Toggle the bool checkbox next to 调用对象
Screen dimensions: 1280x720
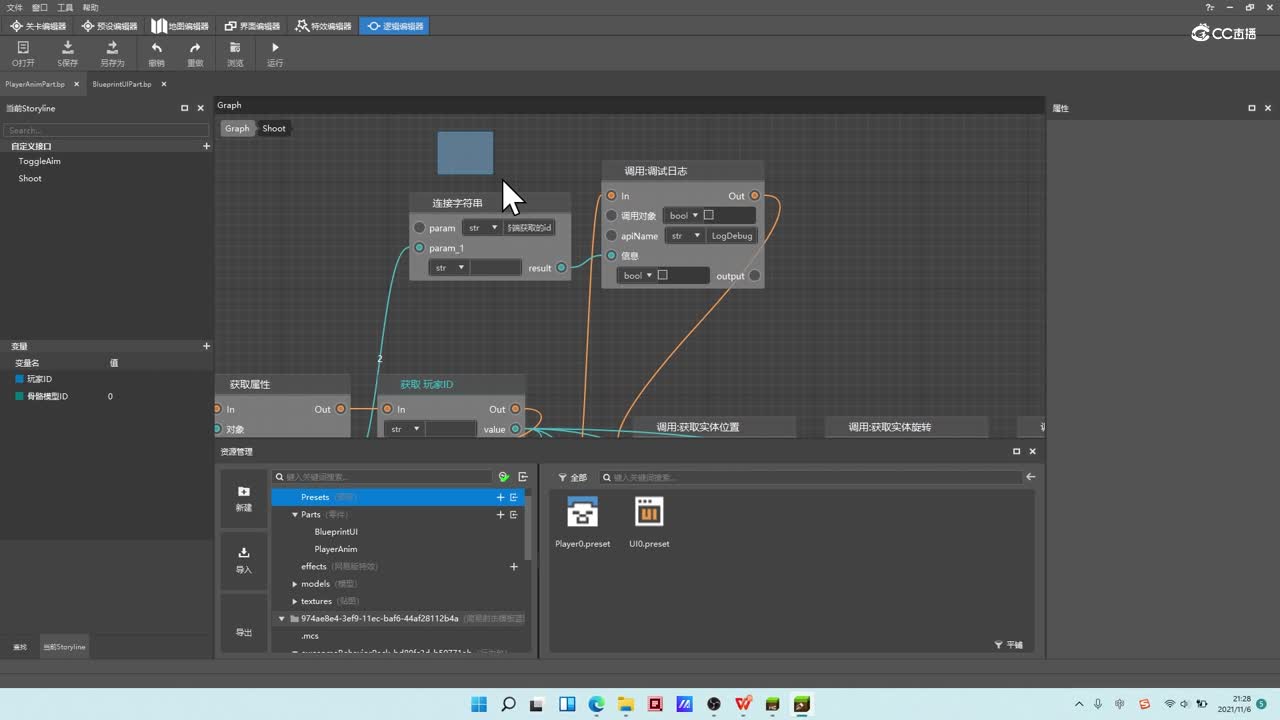[709, 215]
